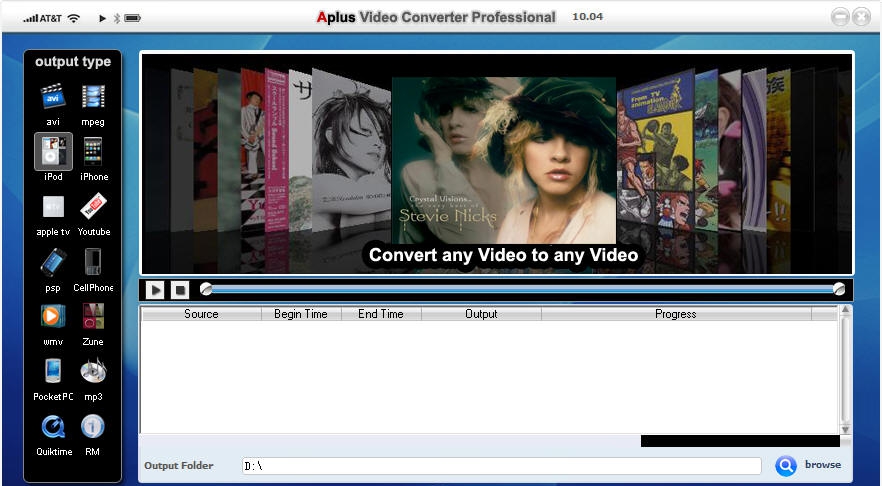
Task: Click the play button
Action: 155,290
